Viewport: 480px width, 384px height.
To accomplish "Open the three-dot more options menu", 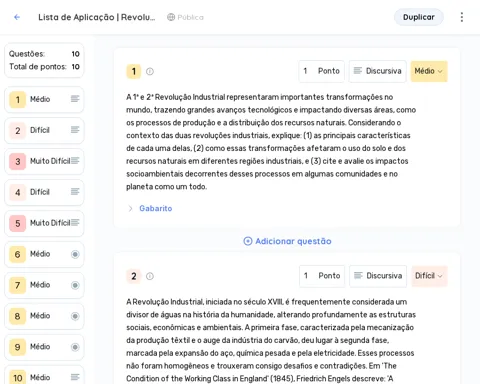I will [462, 17].
